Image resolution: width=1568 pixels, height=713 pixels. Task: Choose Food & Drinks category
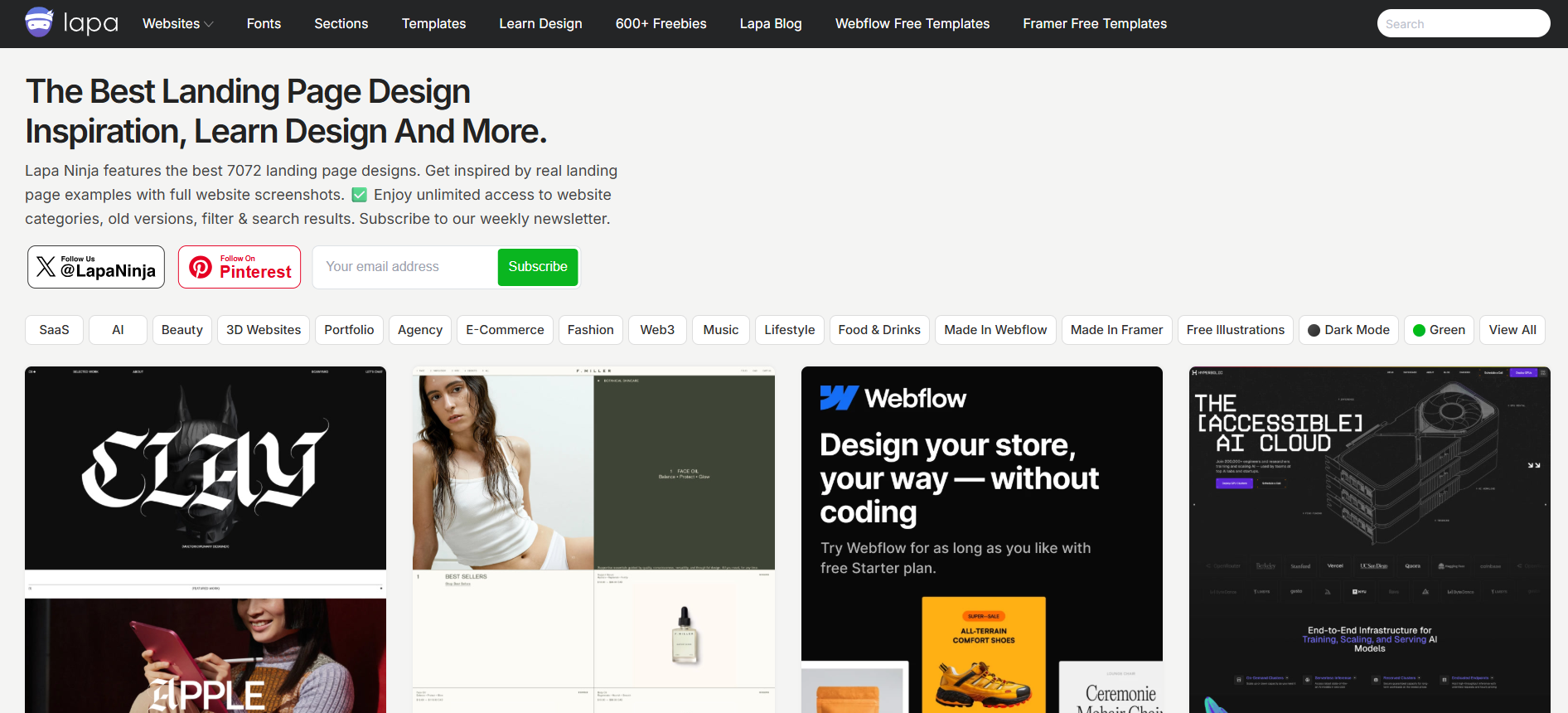(x=879, y=330)
